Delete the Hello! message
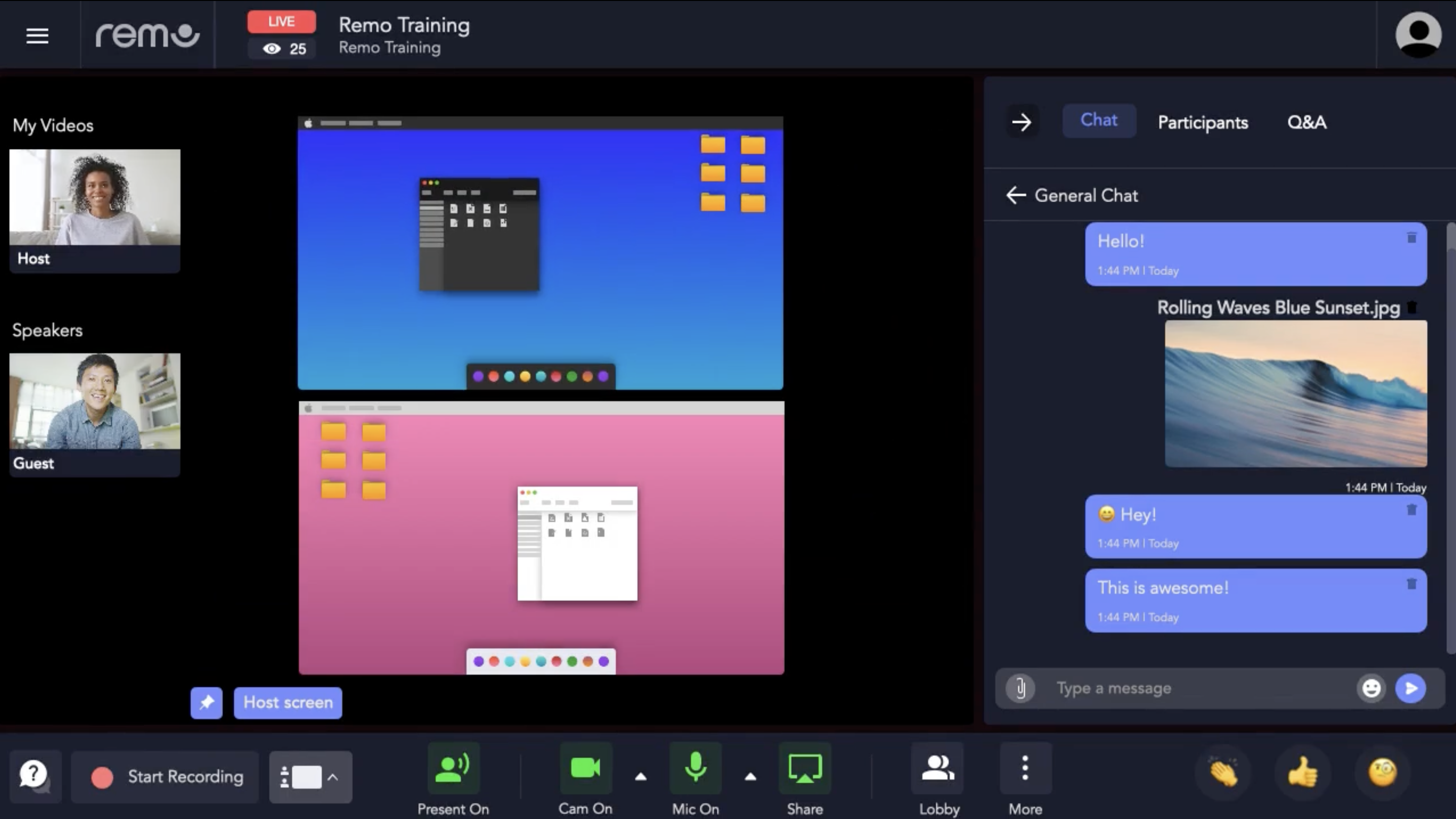This screenshot has height=819, width=1456. coord(1411,238)
